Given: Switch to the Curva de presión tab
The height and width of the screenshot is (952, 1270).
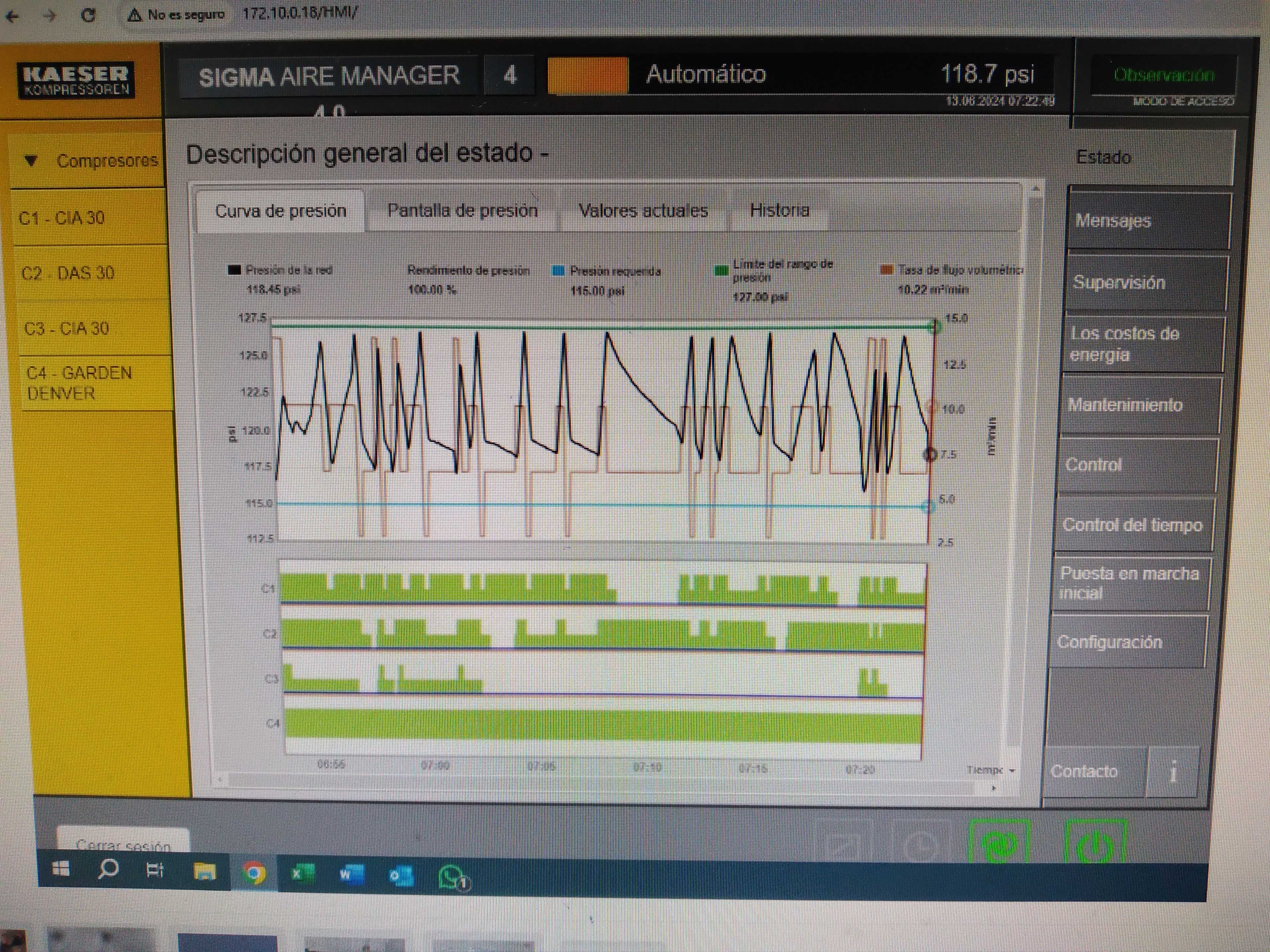Looking at the screenshot, I should 281,211.
